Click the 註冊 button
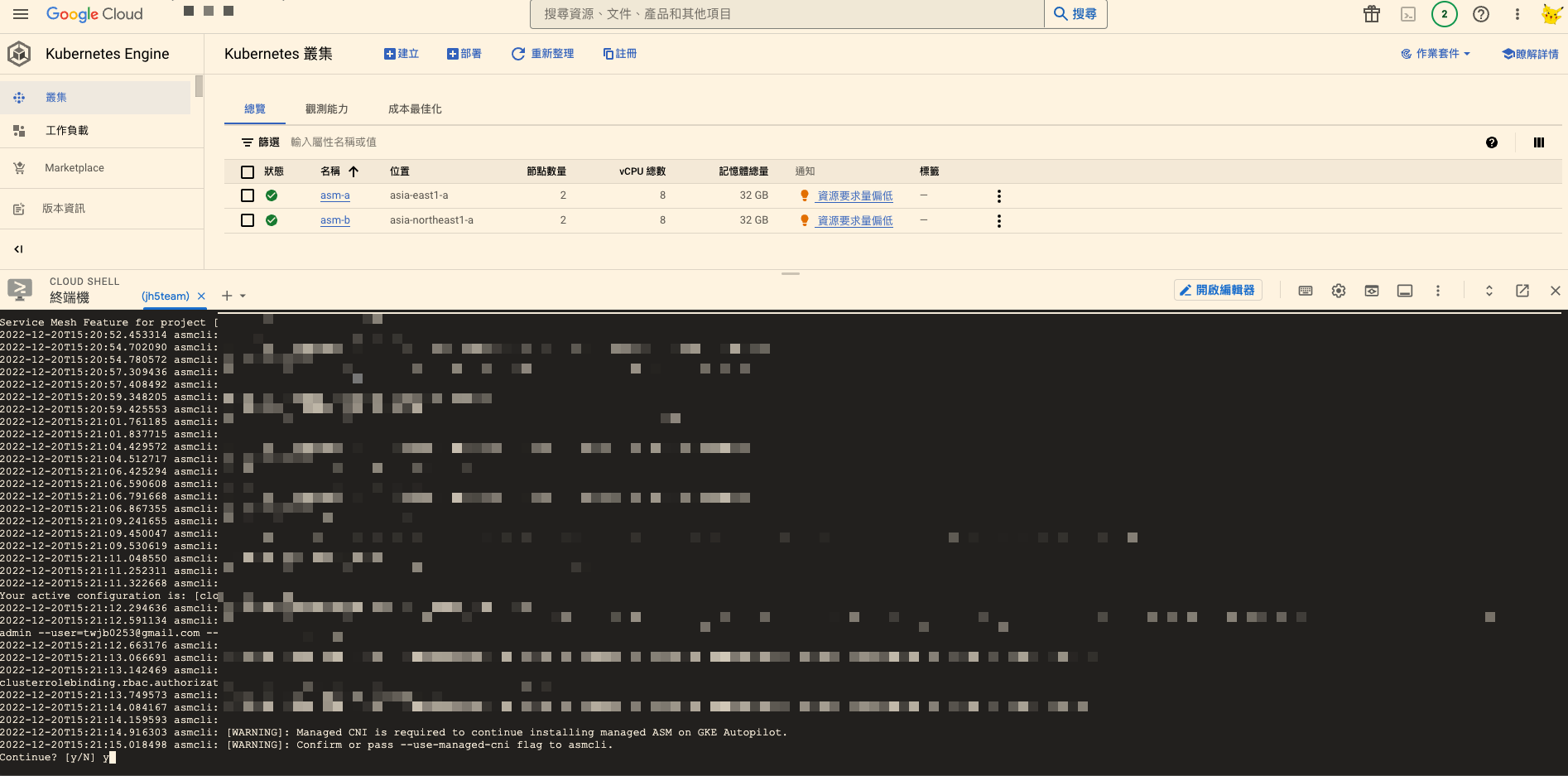The image size is (1568, 776). [x=620, y=54]
